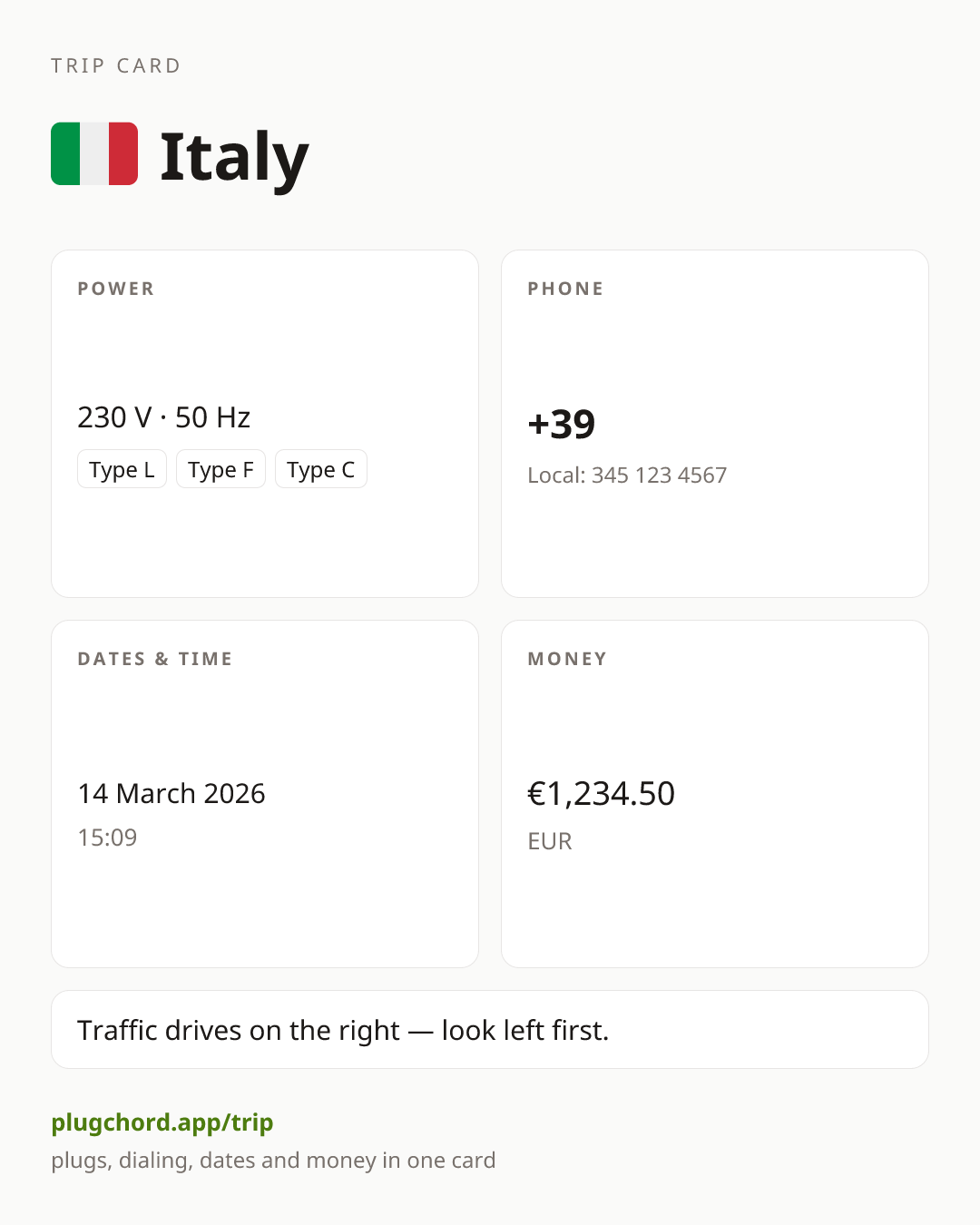
Task: Click the +39 dialing code
Action: click(561, 424)
